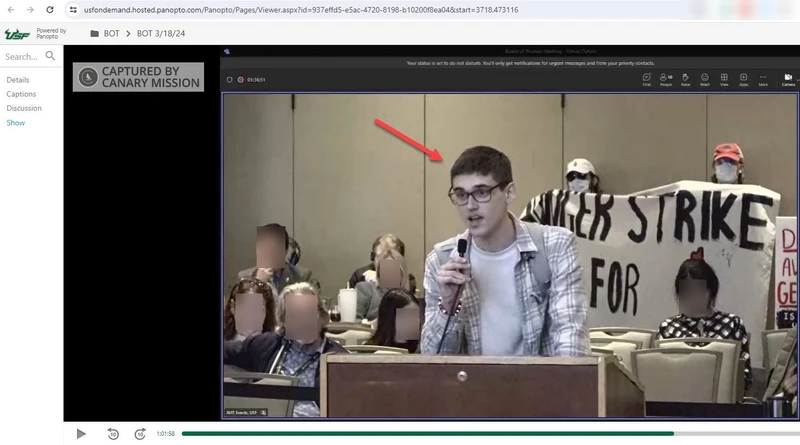800x445 pixels.
Task: Open the Discussion sidebar tab
Action: tap(24, 108)
